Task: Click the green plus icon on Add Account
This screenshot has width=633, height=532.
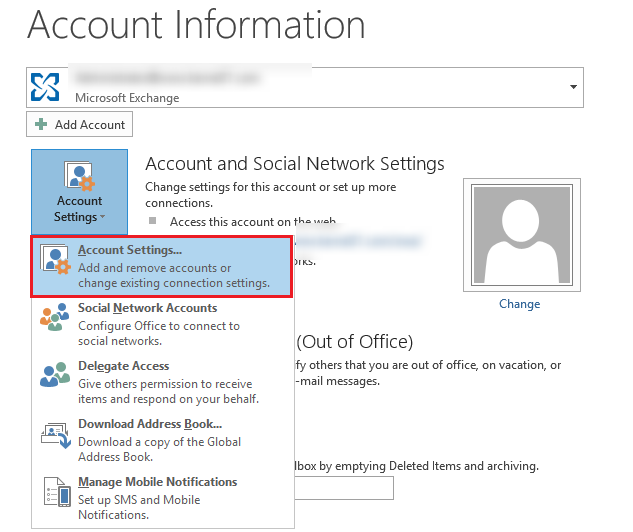Action: (x=41, y=124)
